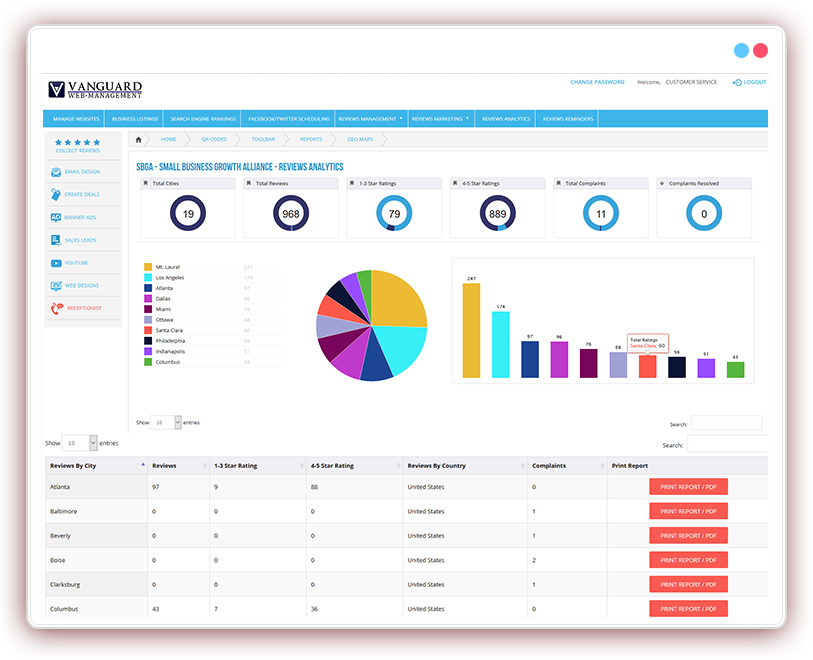Click the Receptionist phone icon

(x=56, y=309)
